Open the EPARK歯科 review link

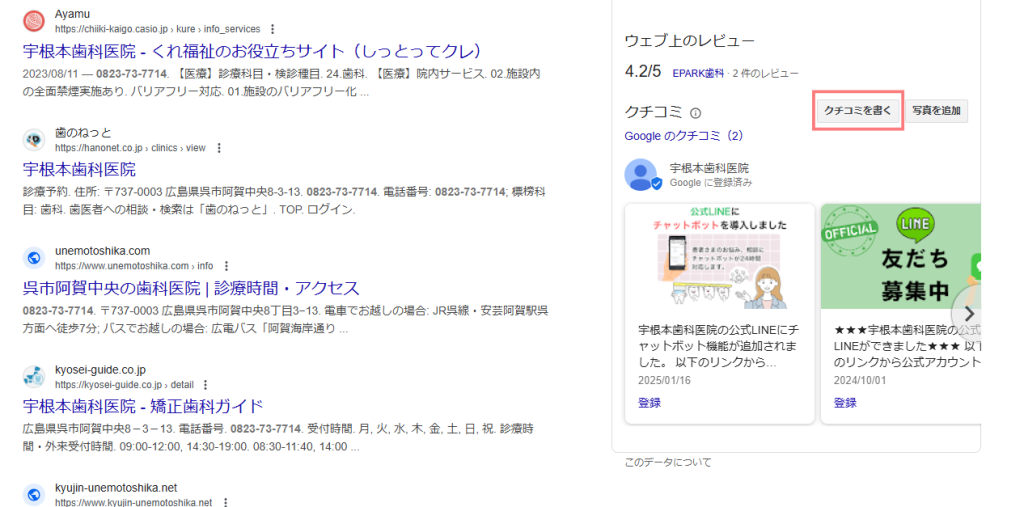pos(699,73)
